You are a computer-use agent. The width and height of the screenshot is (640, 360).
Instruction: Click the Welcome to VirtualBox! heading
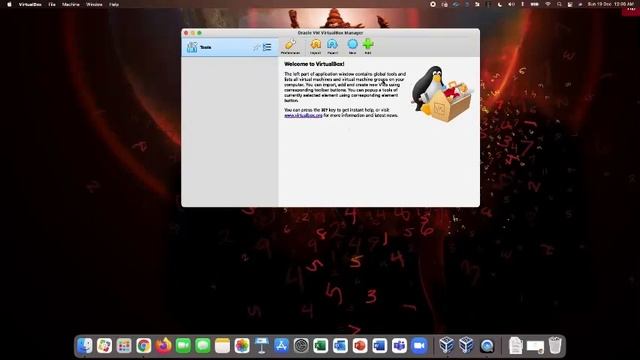[x=314, y=64]
